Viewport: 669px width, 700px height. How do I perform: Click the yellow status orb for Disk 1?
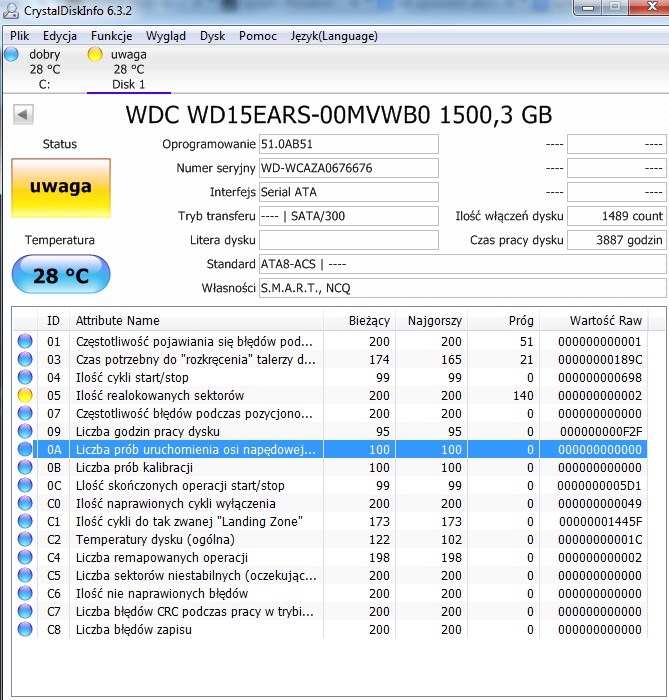[95, 54]
